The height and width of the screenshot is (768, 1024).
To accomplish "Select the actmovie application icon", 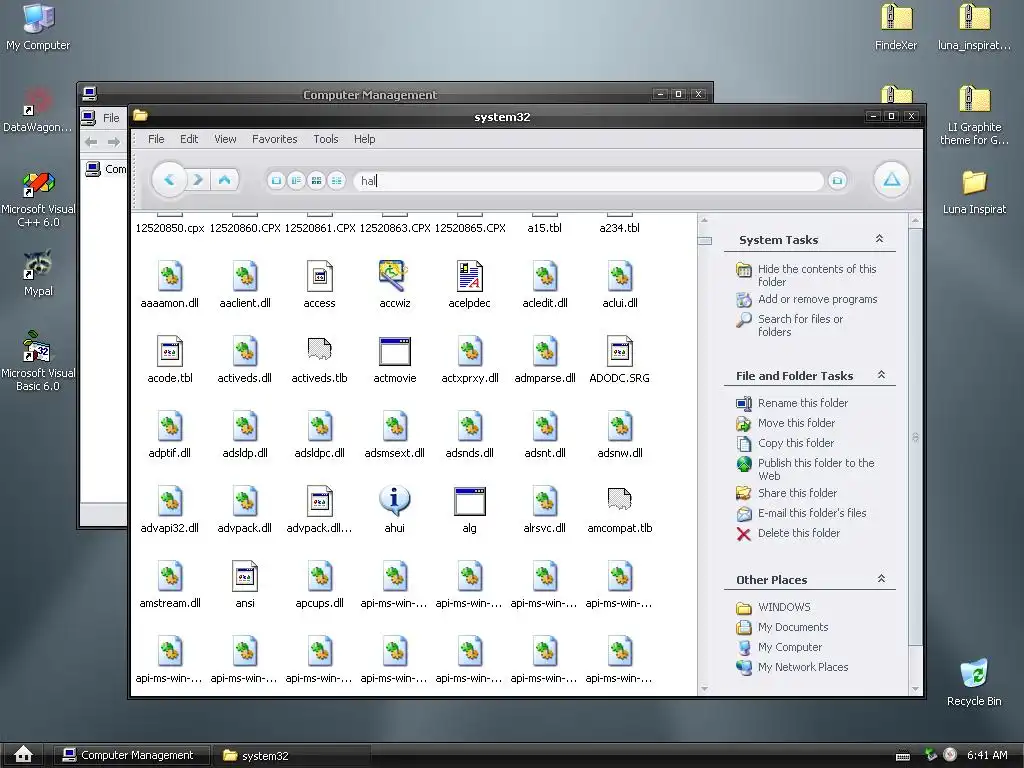I will coord(394,351).
